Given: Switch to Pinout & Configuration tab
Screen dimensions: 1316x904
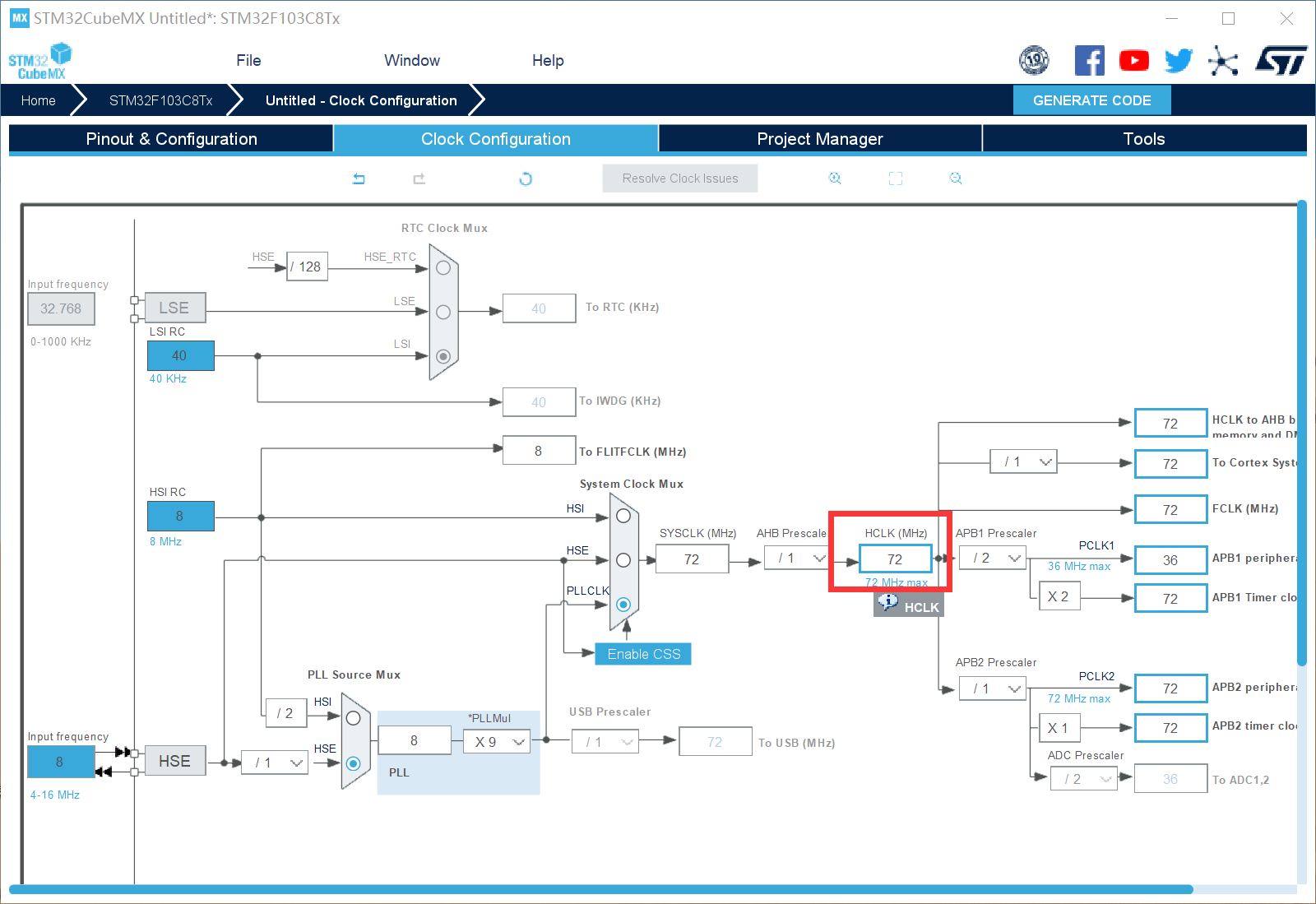Looking at the screenshot, I should (x=171, y=139).
